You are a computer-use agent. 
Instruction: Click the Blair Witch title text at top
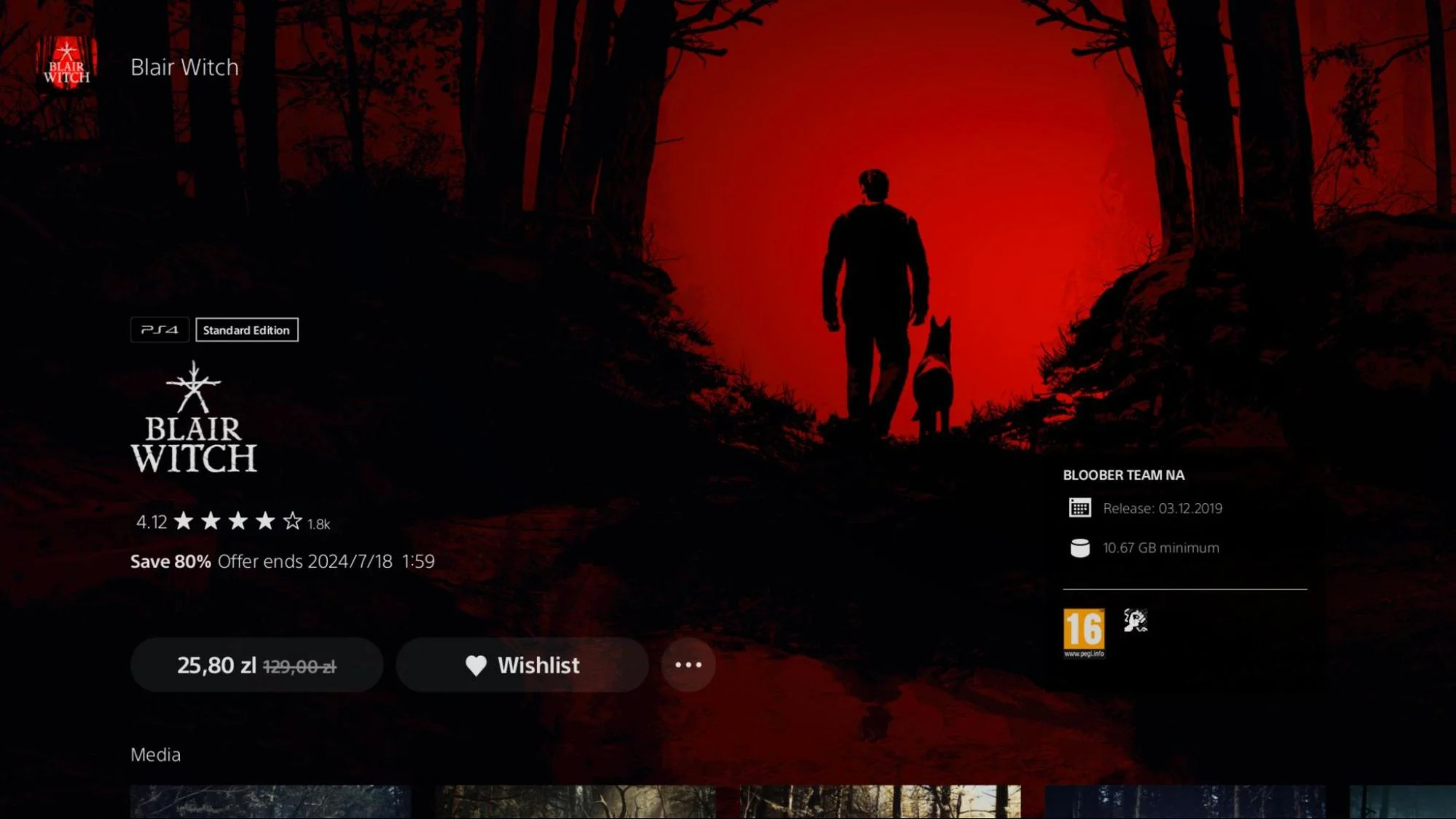[x=184, y=67]
